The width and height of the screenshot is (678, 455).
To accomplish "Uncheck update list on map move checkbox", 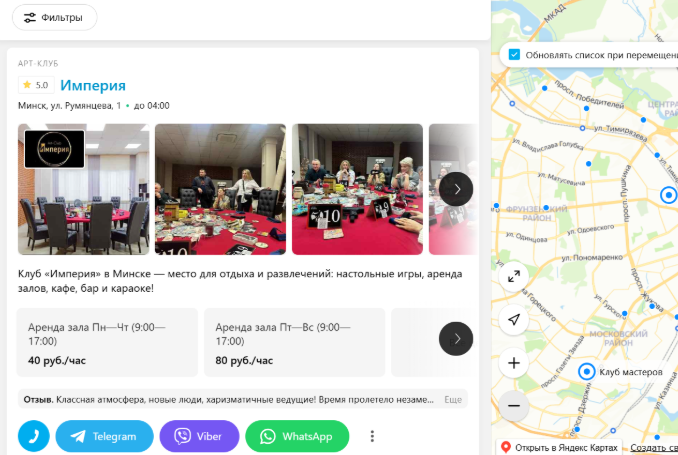I will click(x=514, y=55).
